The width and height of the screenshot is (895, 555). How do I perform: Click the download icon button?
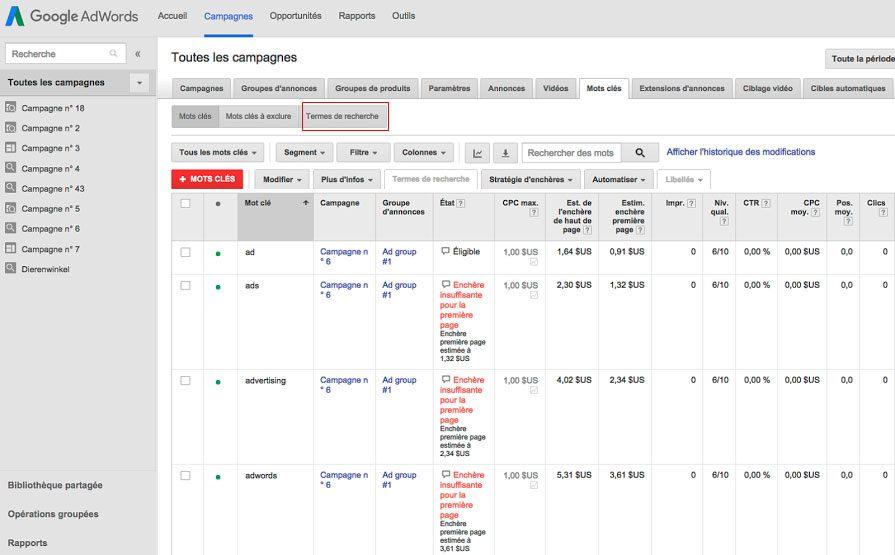click(x=505, y=153)
